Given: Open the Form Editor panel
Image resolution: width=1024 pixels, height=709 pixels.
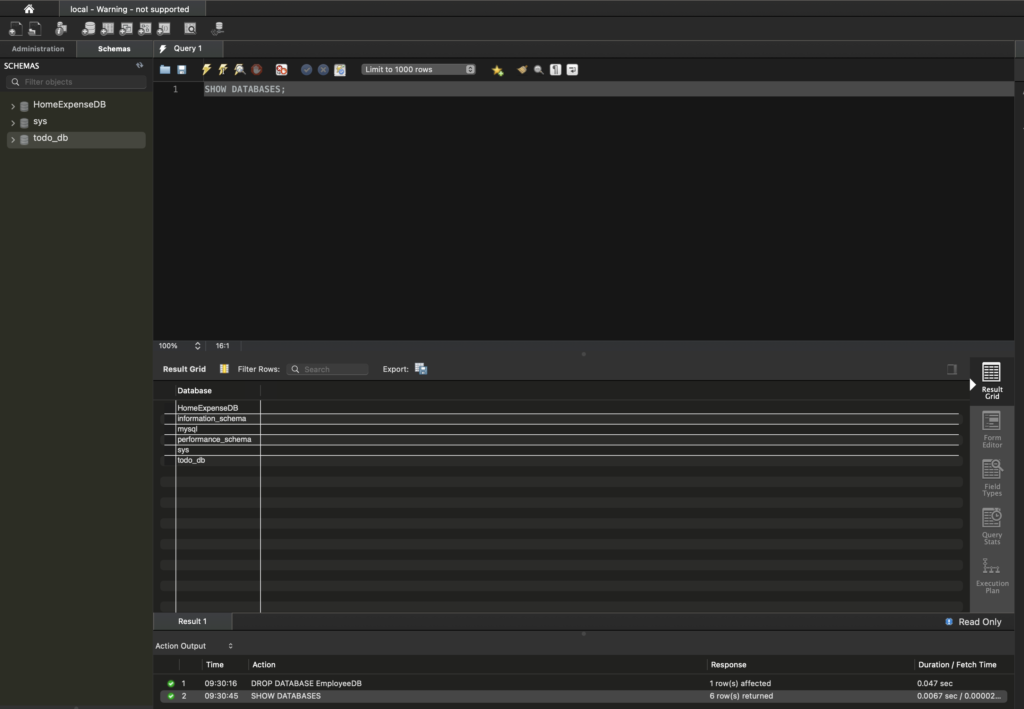Looking at the screenshot, I should tap(991, 430).
